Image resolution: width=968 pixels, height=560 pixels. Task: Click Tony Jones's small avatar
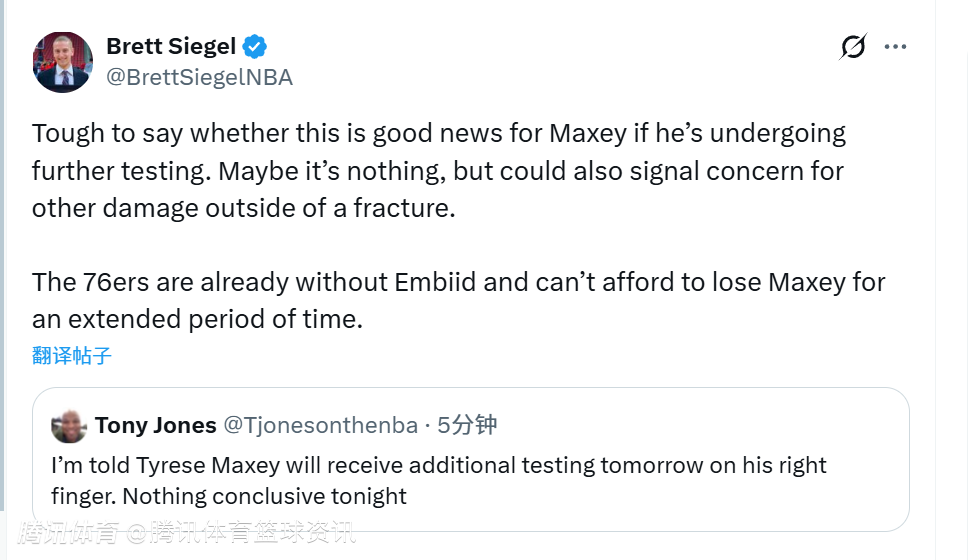[69, 426]
